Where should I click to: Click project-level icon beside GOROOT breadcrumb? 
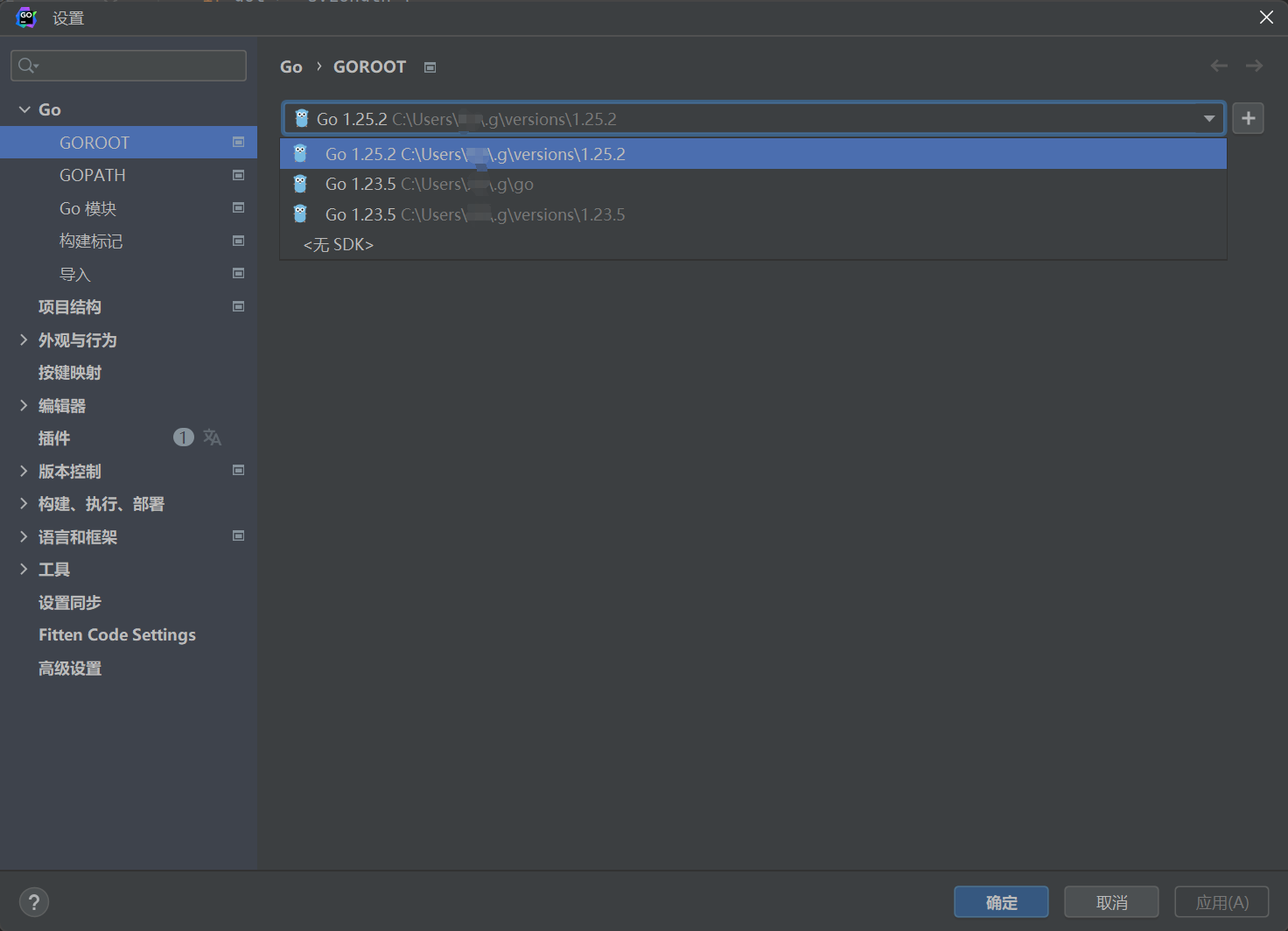[x=430, y=67]
